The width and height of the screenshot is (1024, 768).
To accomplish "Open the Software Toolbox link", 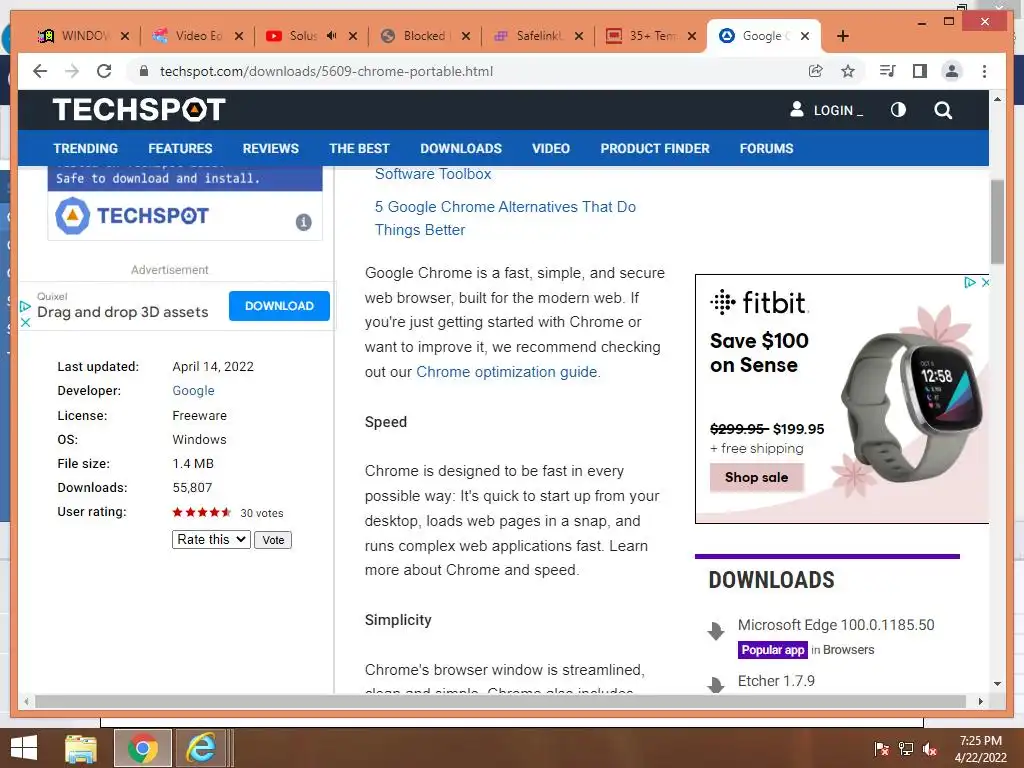I will pos(432,174).
